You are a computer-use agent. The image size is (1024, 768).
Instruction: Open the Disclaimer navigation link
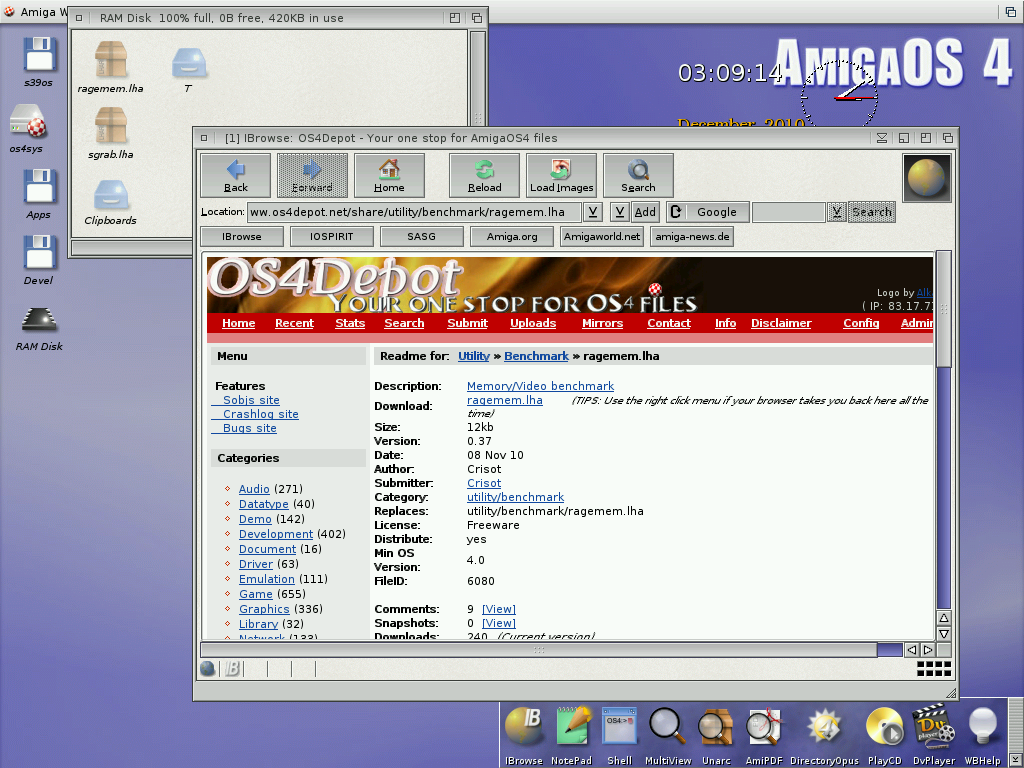(781, 323)
